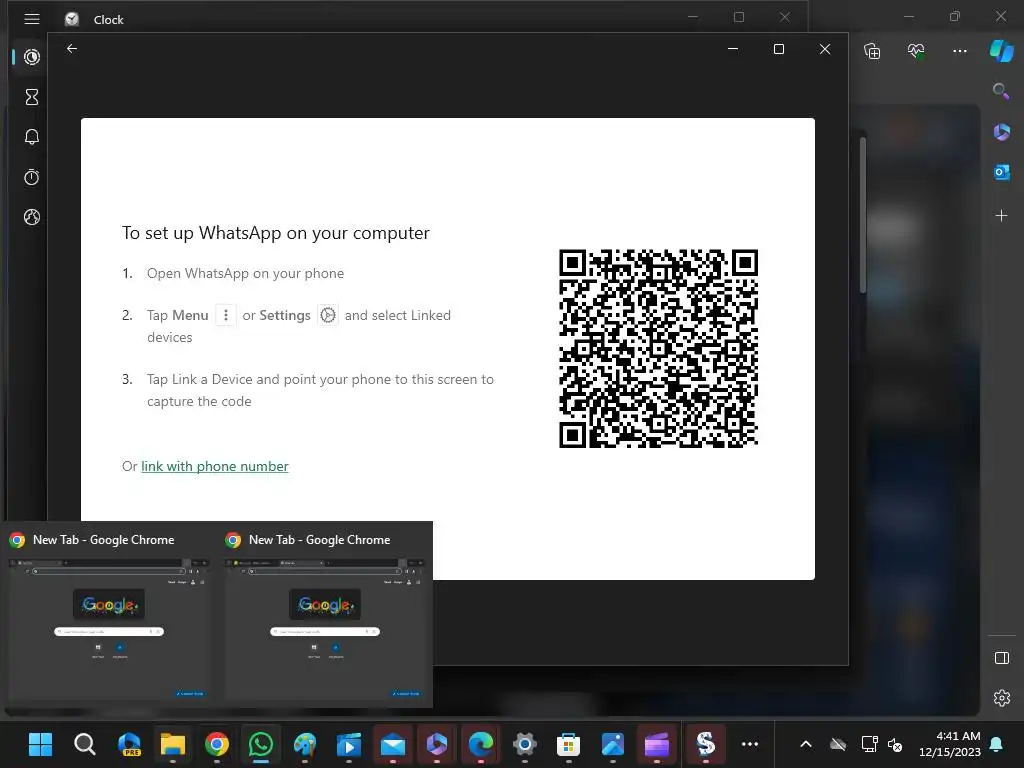The image size is (1024, 768).
Task: Open the Stopwatch icon in Clock sidebar
Action: tap(31, 177)
